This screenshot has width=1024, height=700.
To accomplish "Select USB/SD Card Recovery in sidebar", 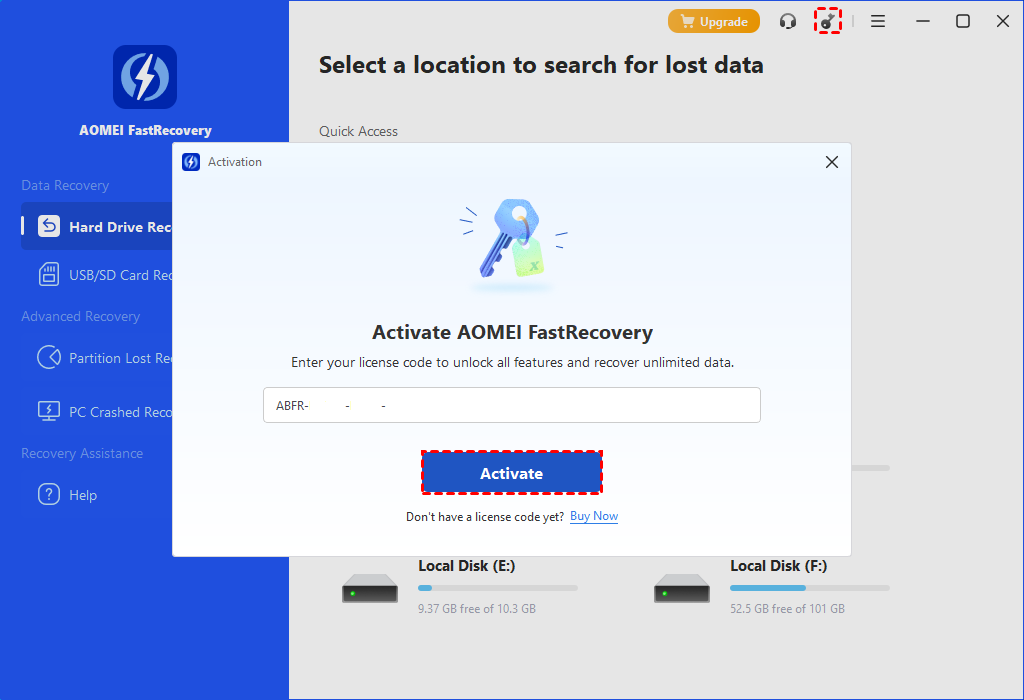I will (97, 275).
